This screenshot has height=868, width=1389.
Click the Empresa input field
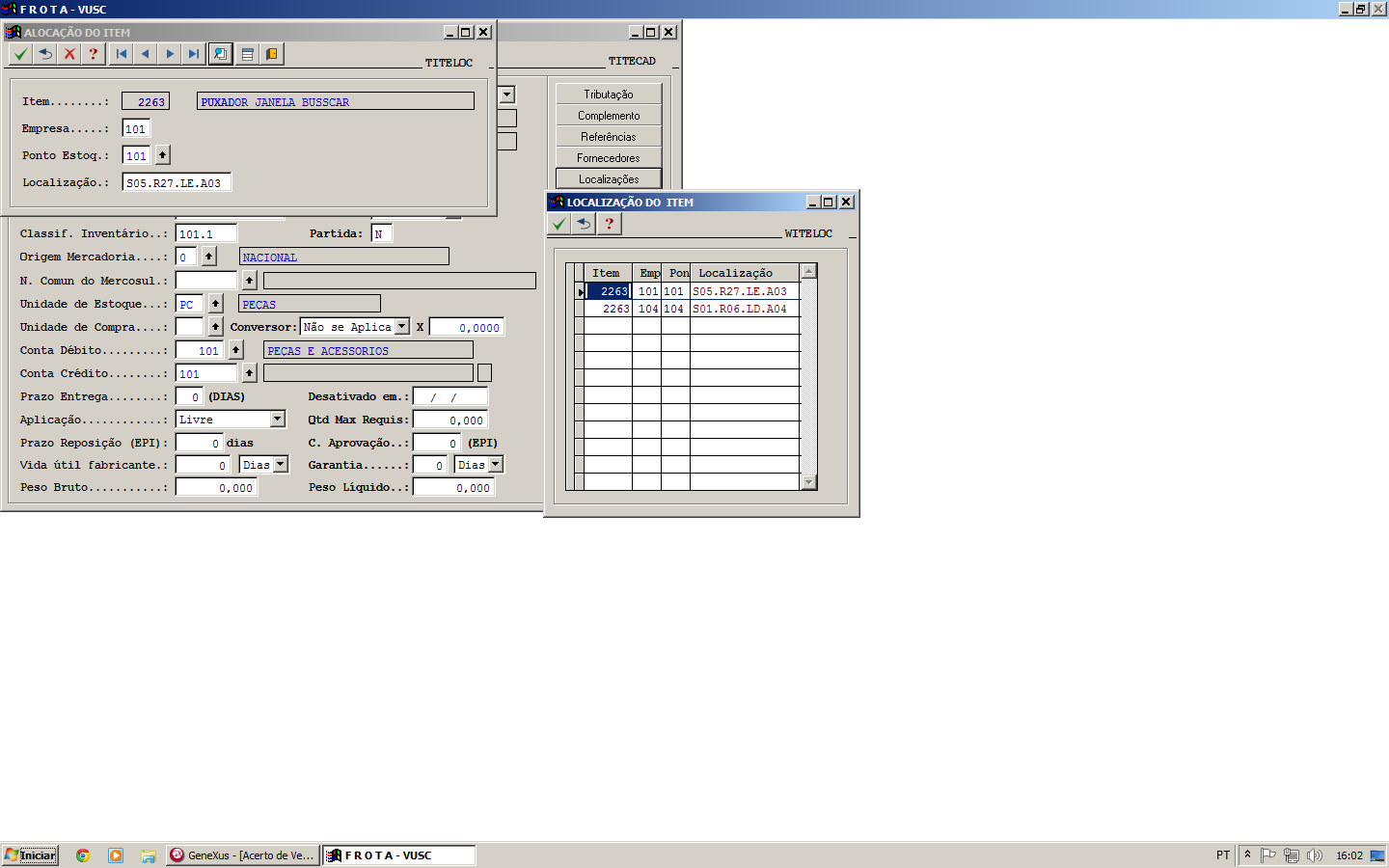coord(136,128)
